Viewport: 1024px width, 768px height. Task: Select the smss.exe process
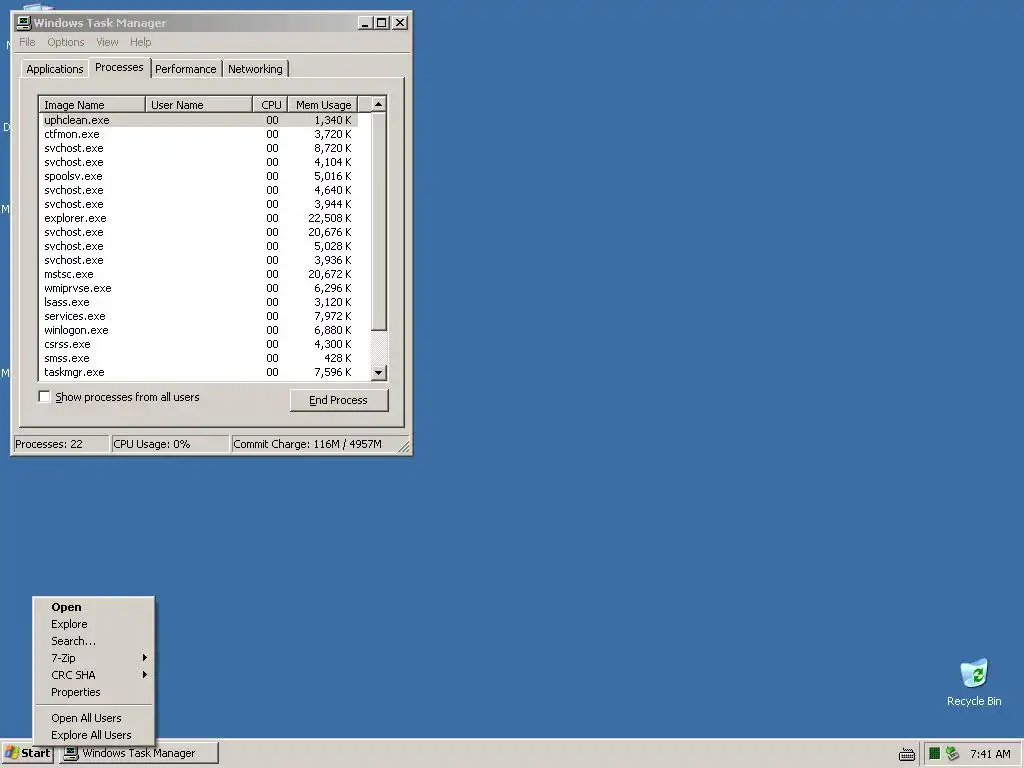(199, 359)
